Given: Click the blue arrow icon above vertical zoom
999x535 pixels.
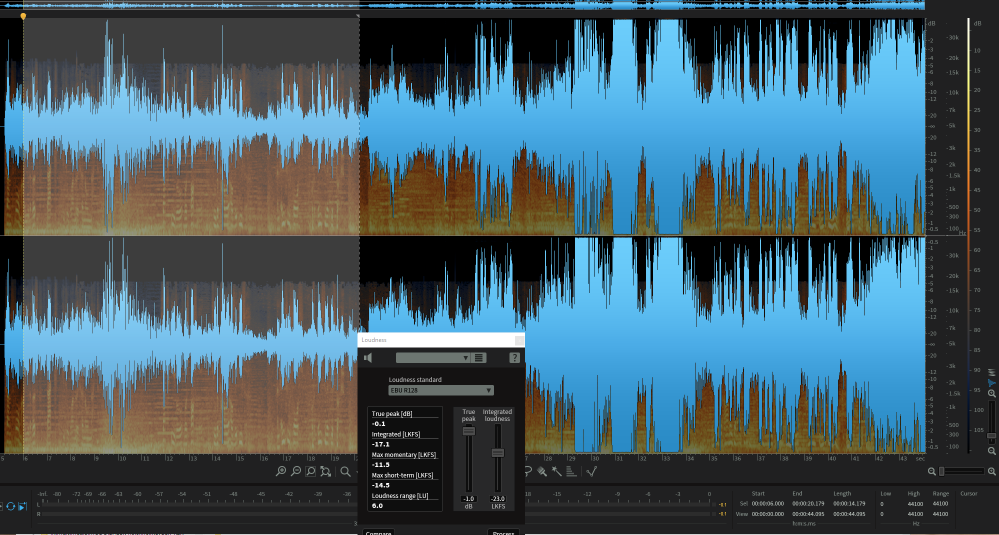Looking at the screenshot, I should click(x=992, y=383).
